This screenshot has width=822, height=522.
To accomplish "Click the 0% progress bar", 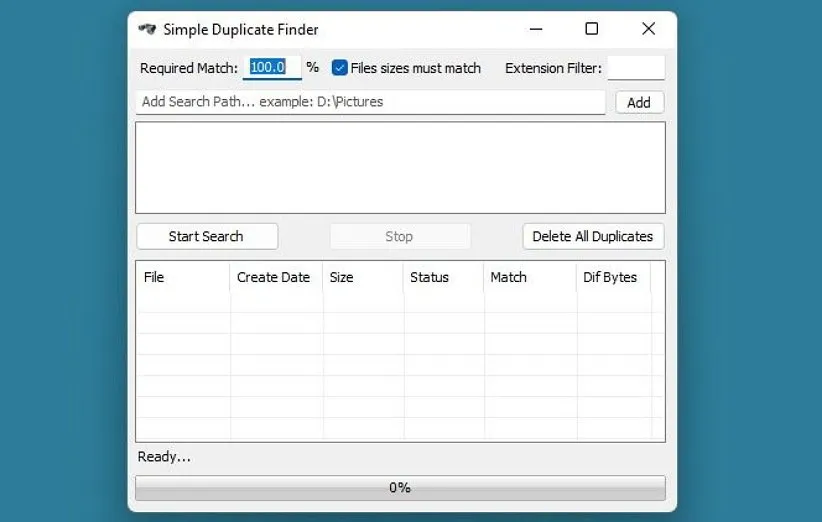I will 400,488.
